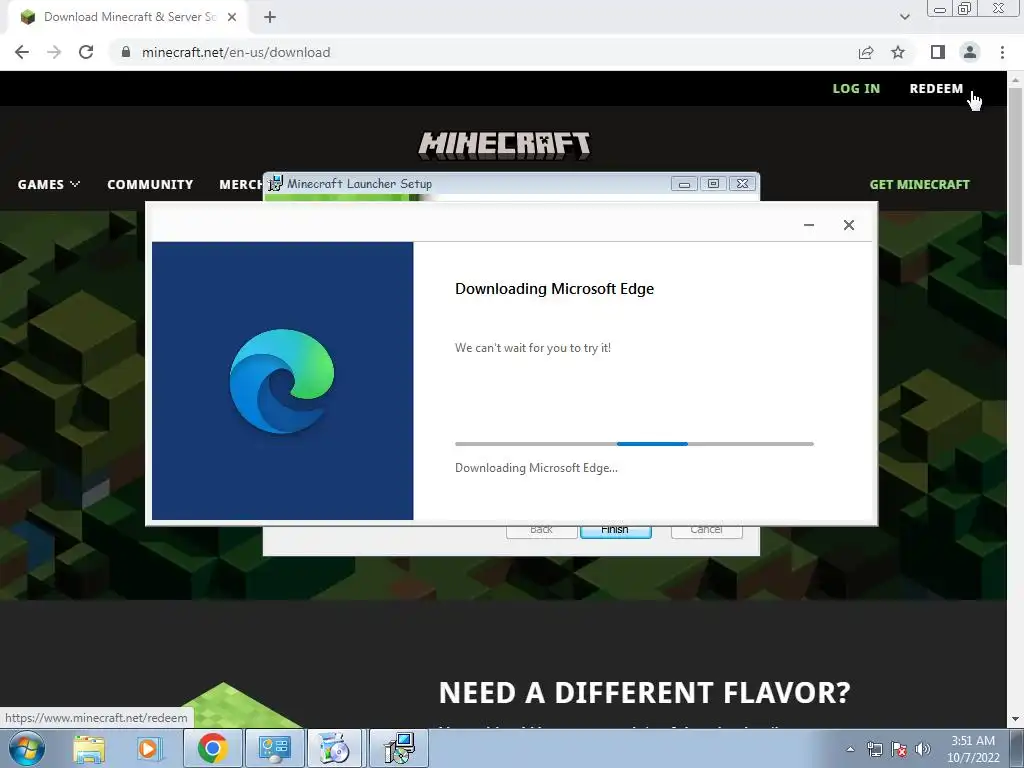1024x768 pixels.
Task: Open Chrome tab search chevron
Action: tap(904, 17)
